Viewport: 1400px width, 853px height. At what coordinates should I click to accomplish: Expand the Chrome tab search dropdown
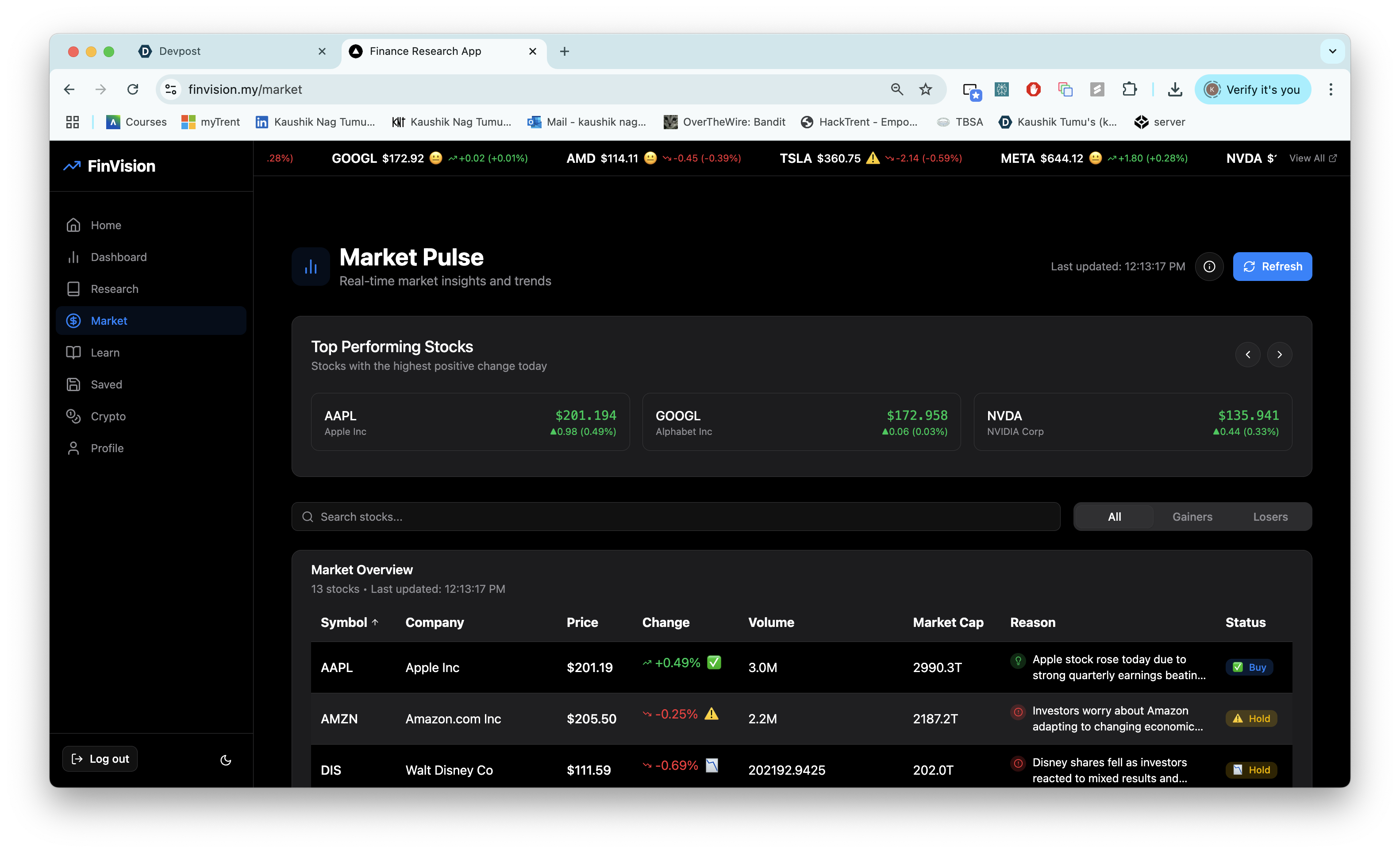[x=1332, y=51]
